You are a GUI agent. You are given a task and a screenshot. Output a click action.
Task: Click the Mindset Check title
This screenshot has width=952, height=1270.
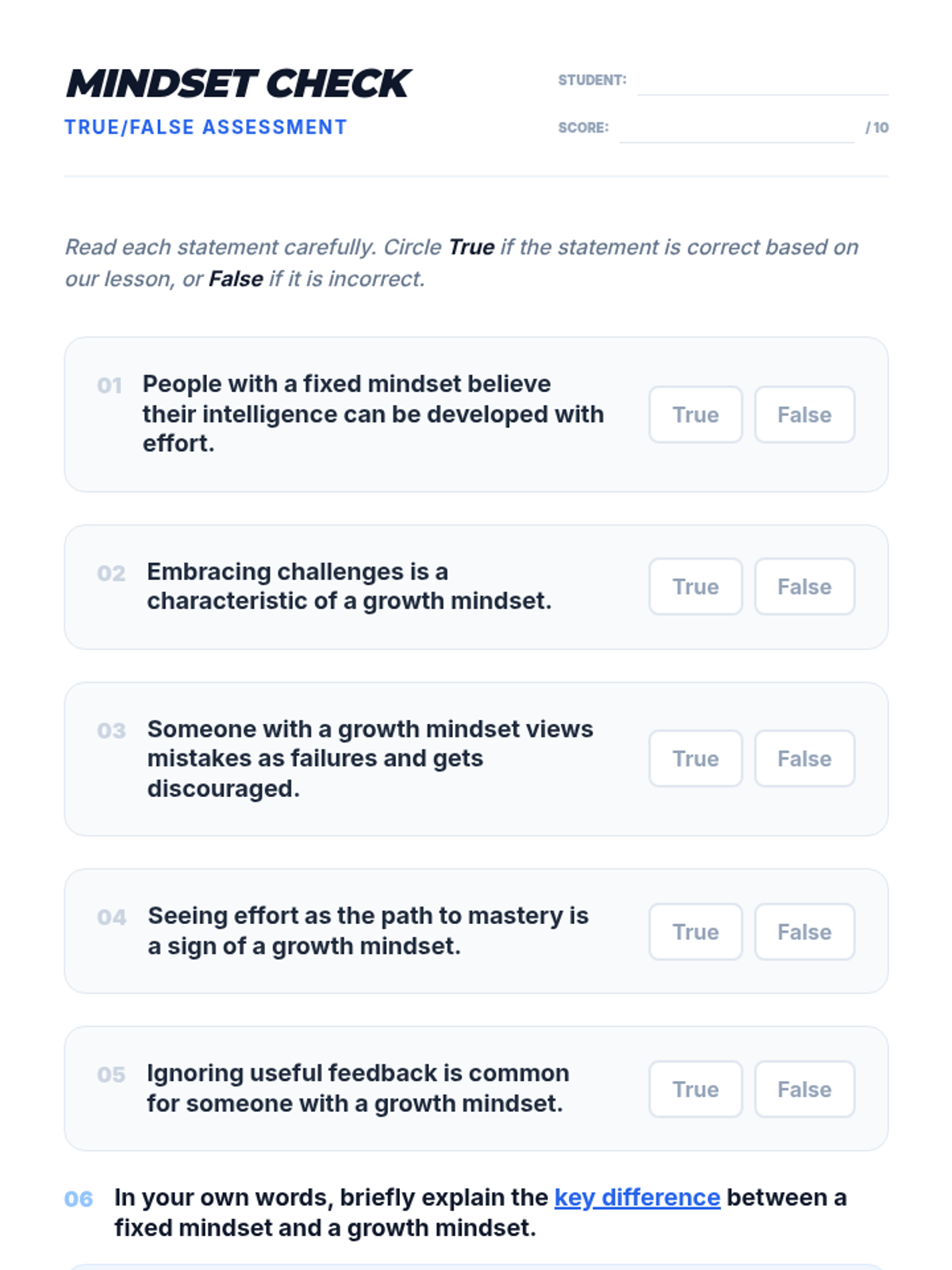pyautogui.click(x=237, y=83)
